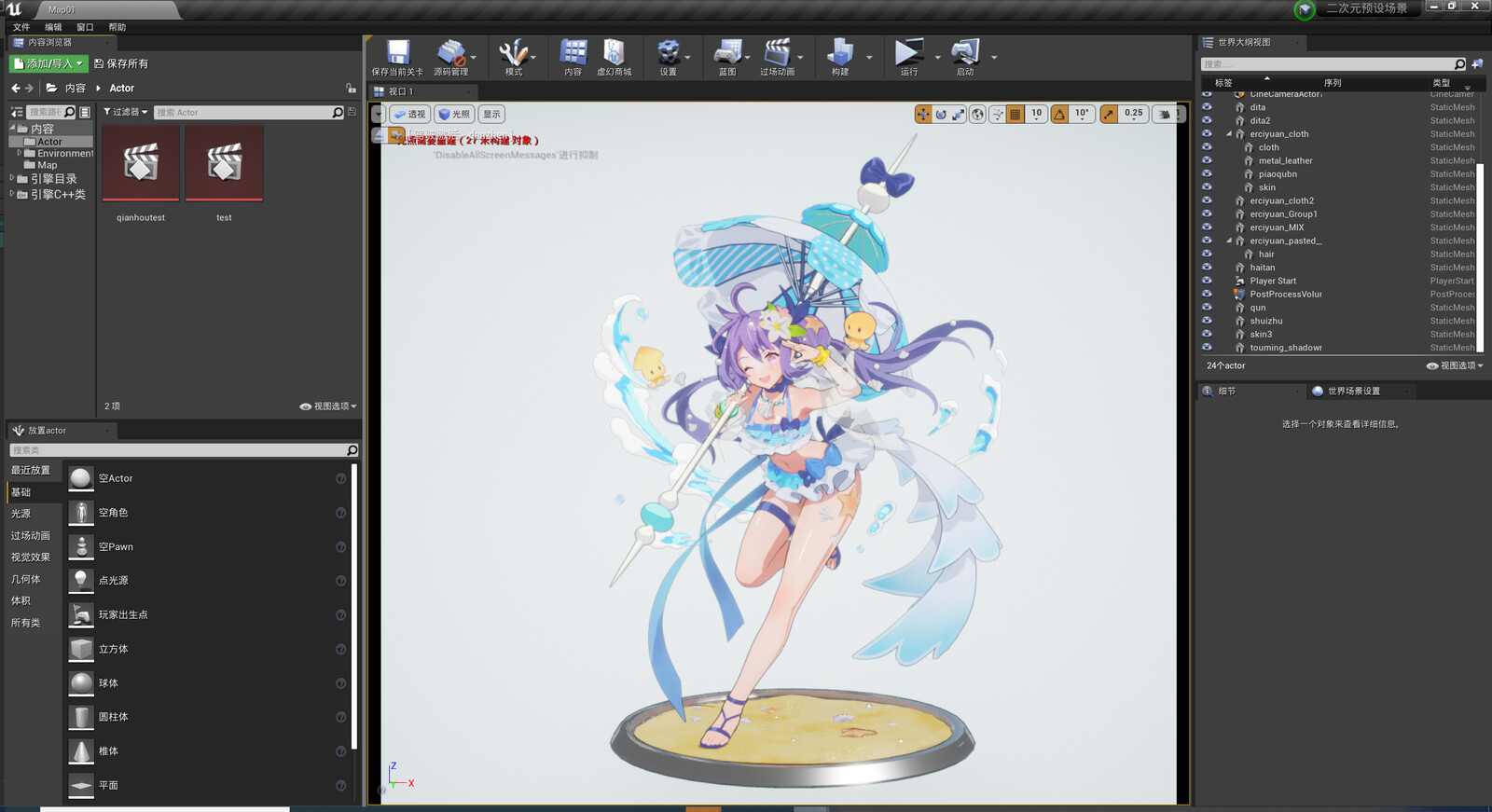Viewport: 1492px width, 812px height.
Task: Click the Build (构建) toolbar icon
Action: (x=840, y=57)
